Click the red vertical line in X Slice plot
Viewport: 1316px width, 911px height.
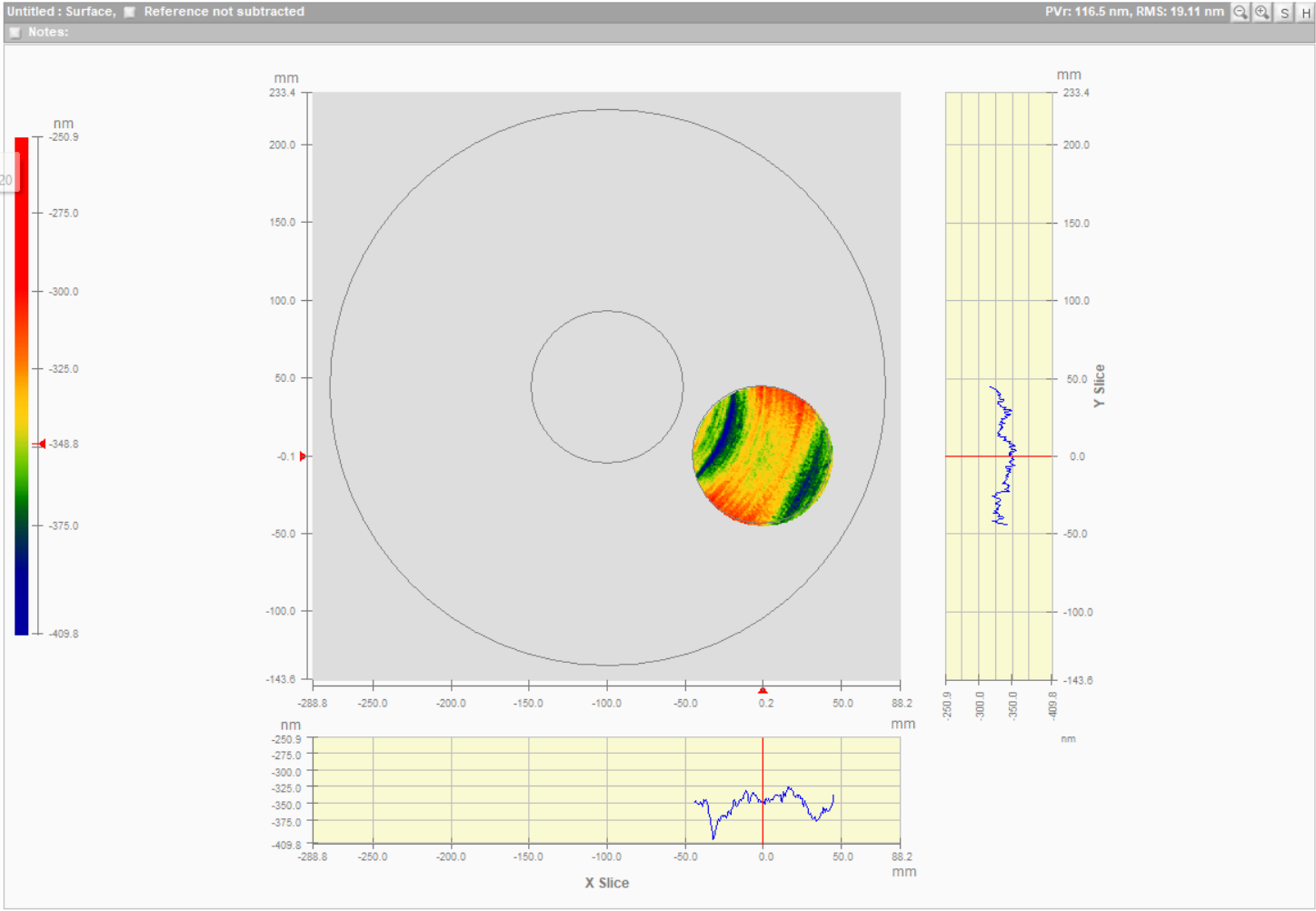763,790
